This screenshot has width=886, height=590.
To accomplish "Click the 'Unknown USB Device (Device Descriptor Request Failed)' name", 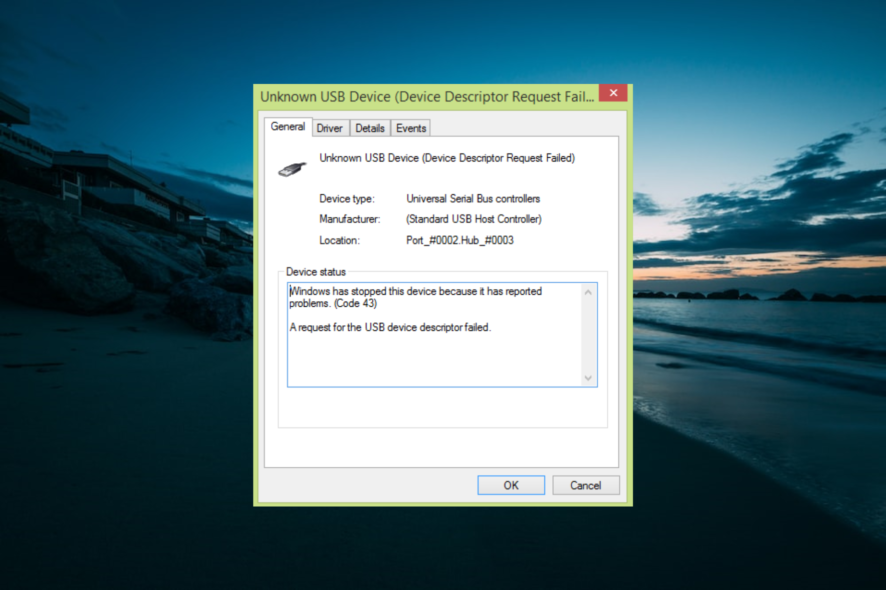I will pos(447,158).
